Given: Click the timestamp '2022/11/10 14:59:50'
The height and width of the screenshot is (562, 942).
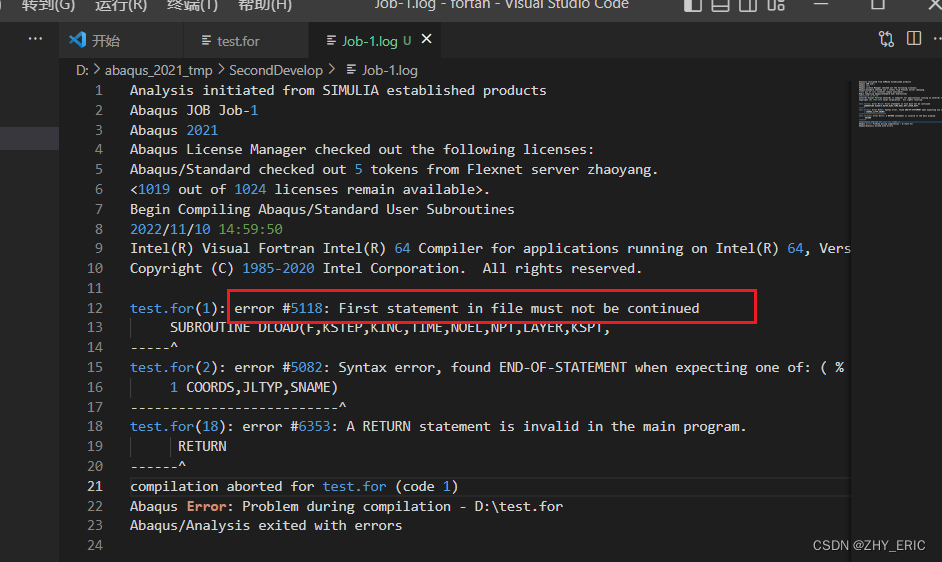Looking at the screenshot, I should [206, 229].
